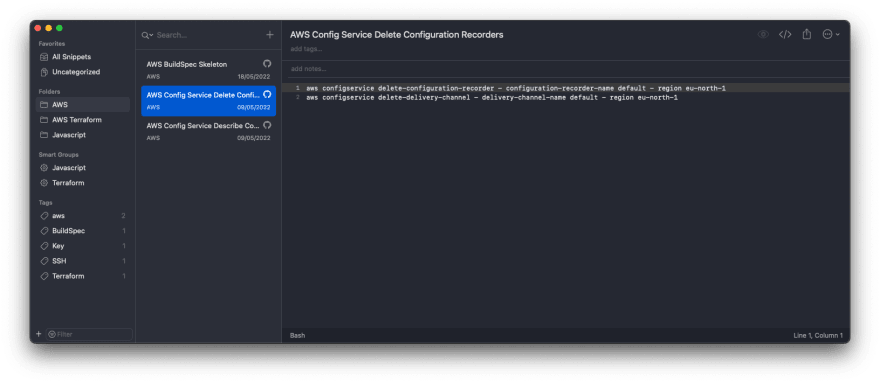Viewport: 880px width, 383px height.
Task: Click the AWS Terraform folder icon
Action: click(x=44, y=120)
